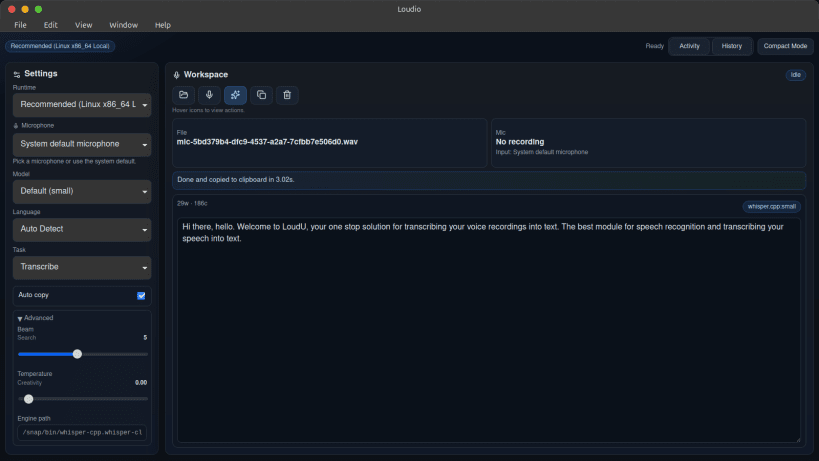
Task: Click the No recording mic status
Action: [520, 142]
